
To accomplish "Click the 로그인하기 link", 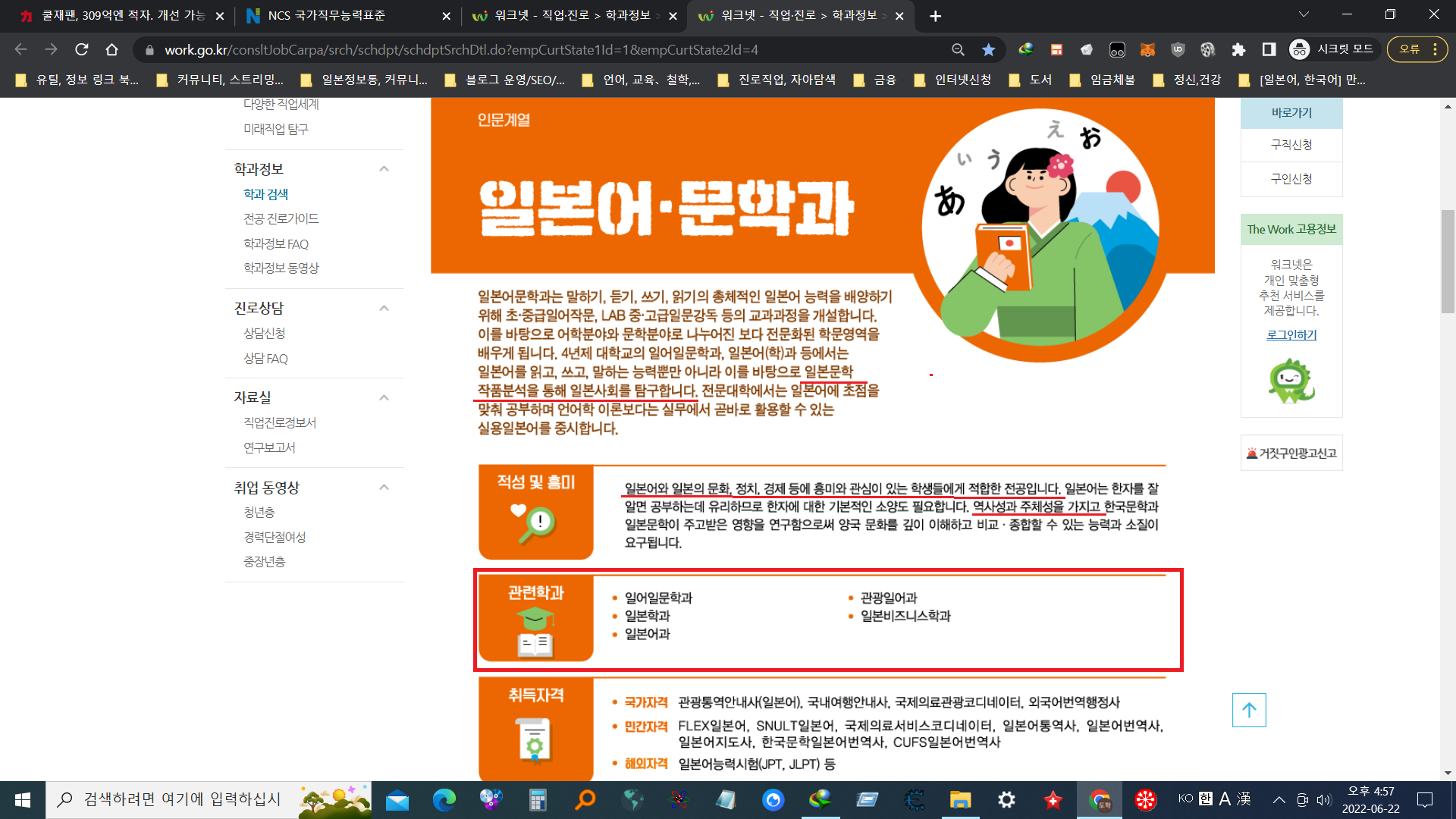I will 1291,334.
